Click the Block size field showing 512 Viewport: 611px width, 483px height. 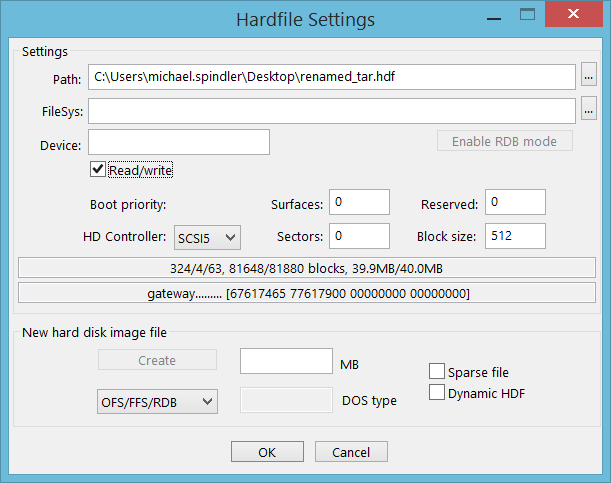pos(515,236)
